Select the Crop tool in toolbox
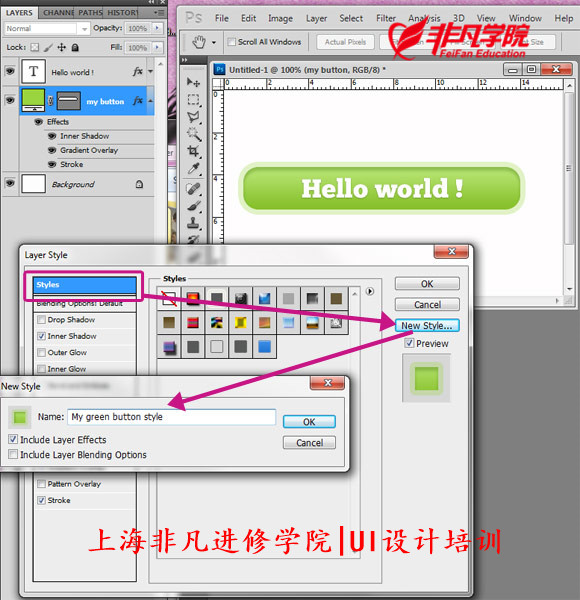 (193, 151)
